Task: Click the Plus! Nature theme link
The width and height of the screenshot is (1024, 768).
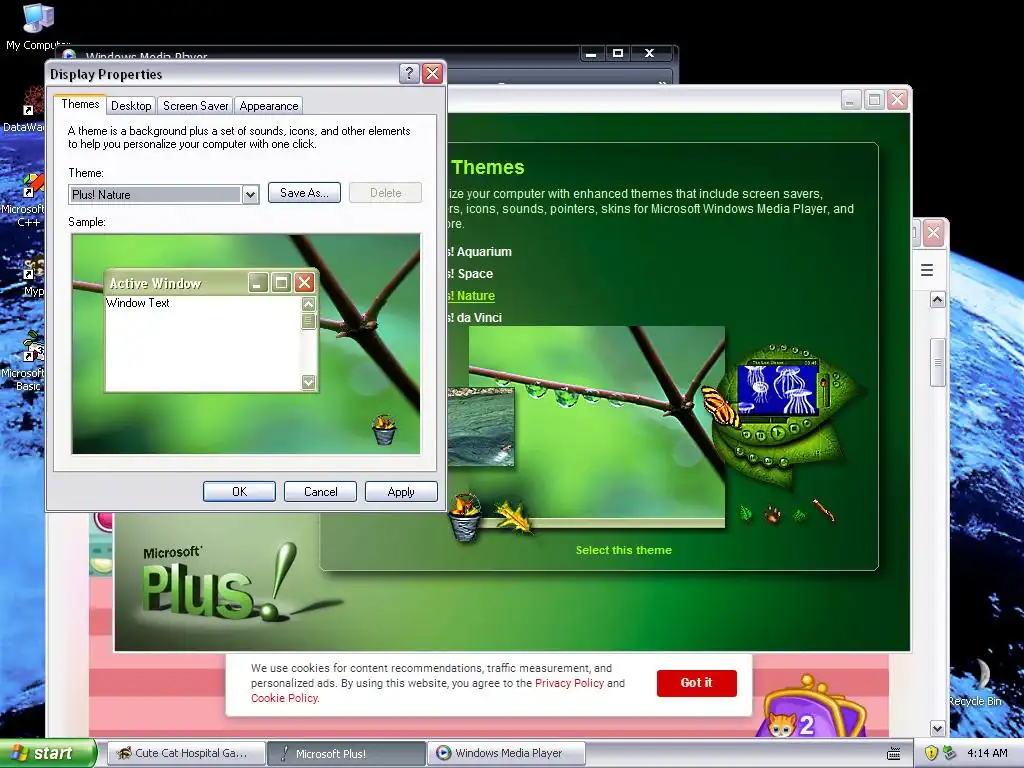Action: (472, 296)
